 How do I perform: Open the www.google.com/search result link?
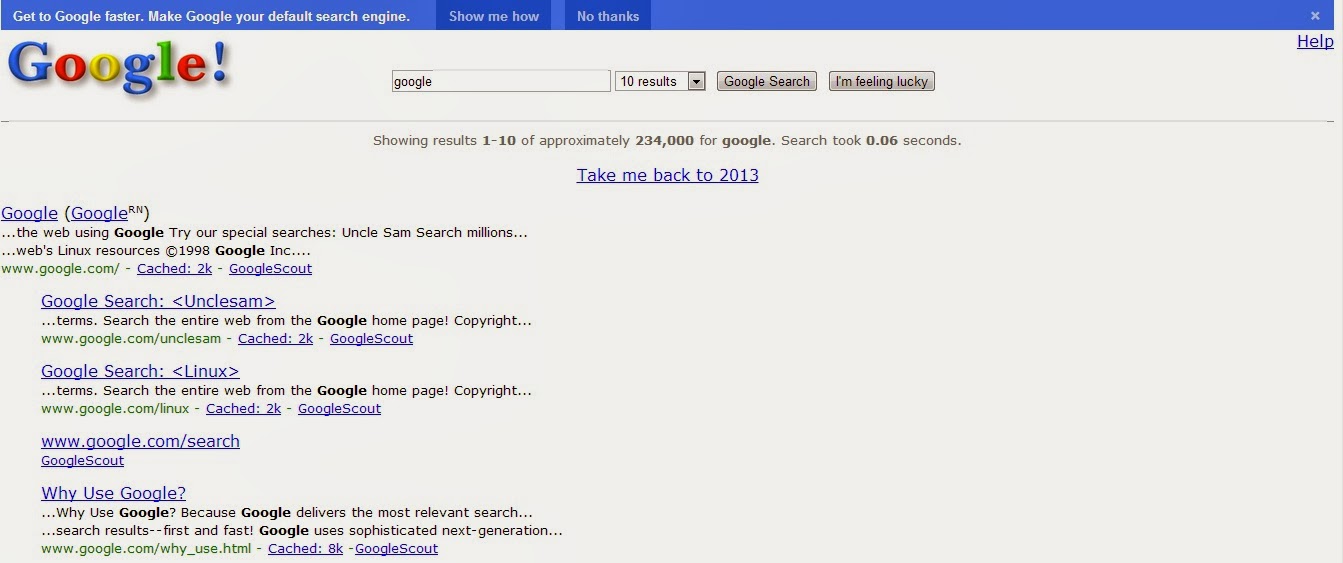pyautogui.click(x=140, y=441)
